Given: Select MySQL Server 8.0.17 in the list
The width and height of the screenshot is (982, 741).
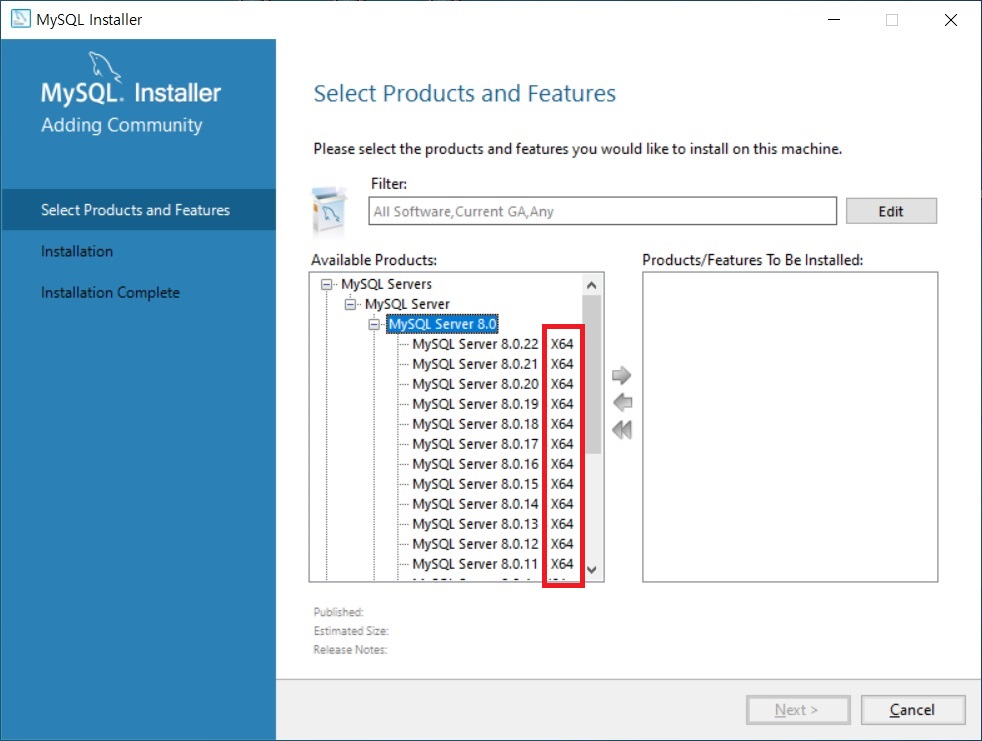Looking at the screenshot, I should pyautogui.click(x=492, y=444).
